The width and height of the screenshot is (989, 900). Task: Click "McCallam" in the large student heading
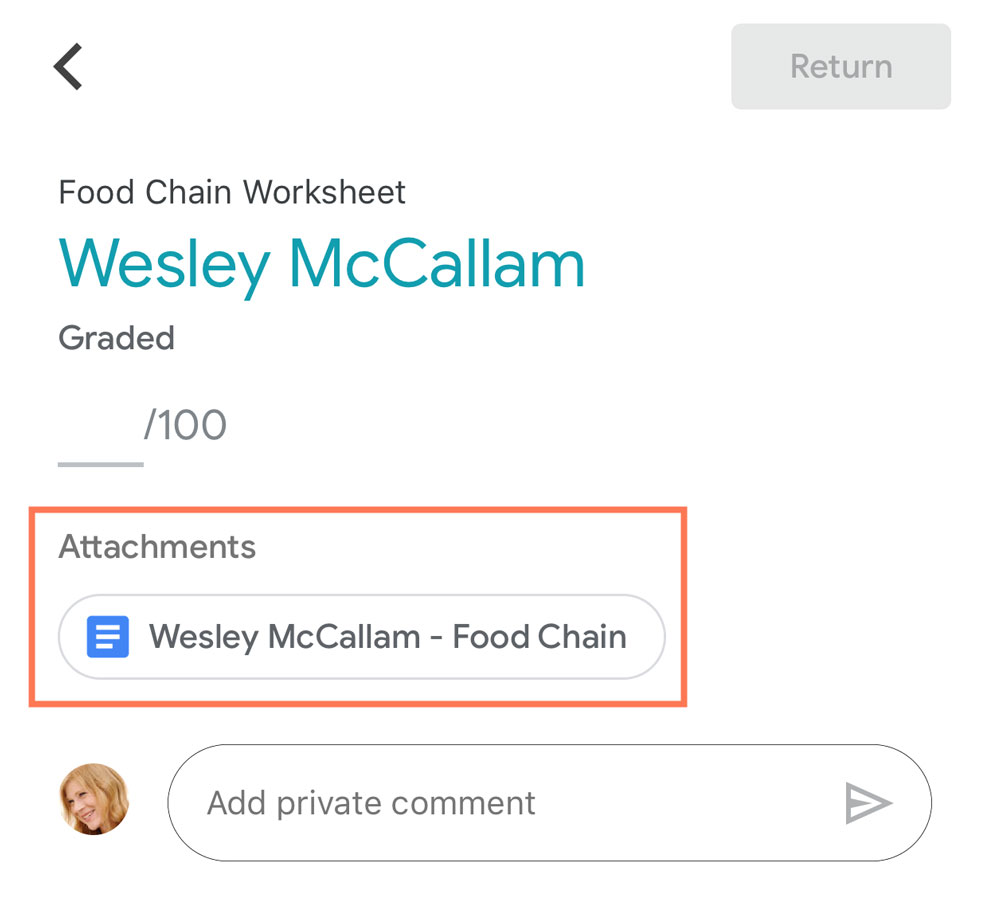pos(437,264)
